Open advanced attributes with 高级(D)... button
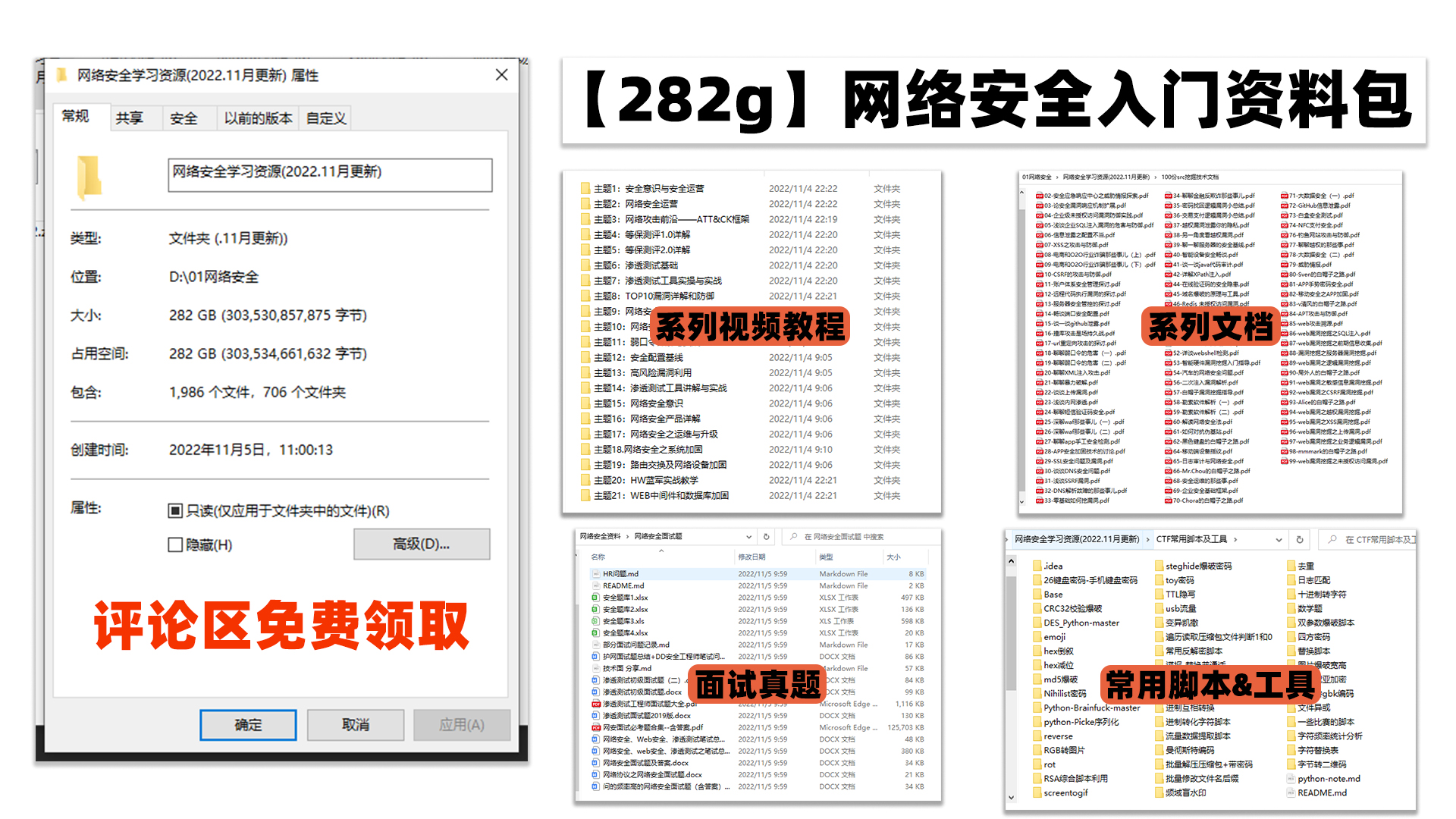 (x=422, y=544)
